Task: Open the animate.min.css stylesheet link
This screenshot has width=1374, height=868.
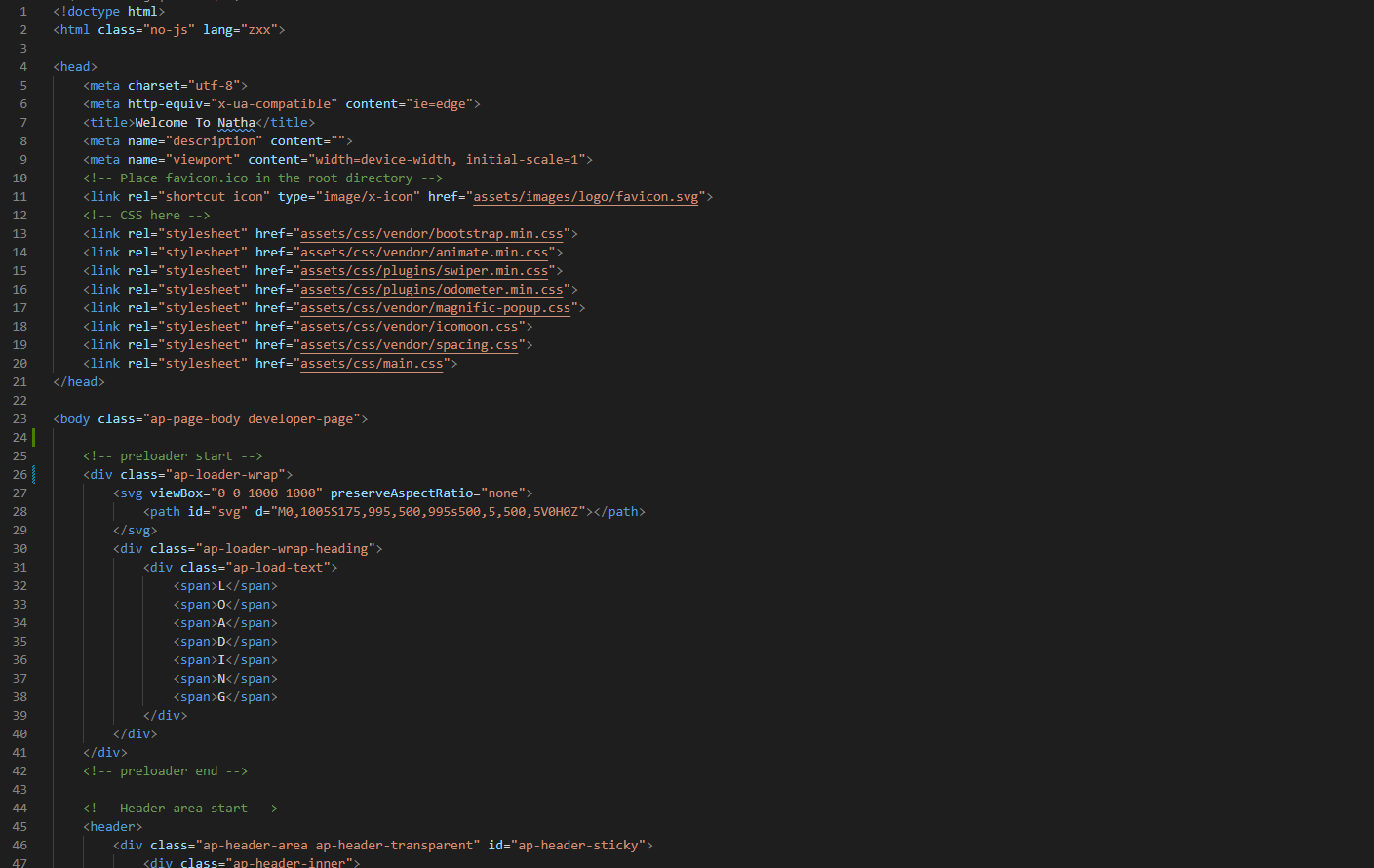Action: point(424,253)
